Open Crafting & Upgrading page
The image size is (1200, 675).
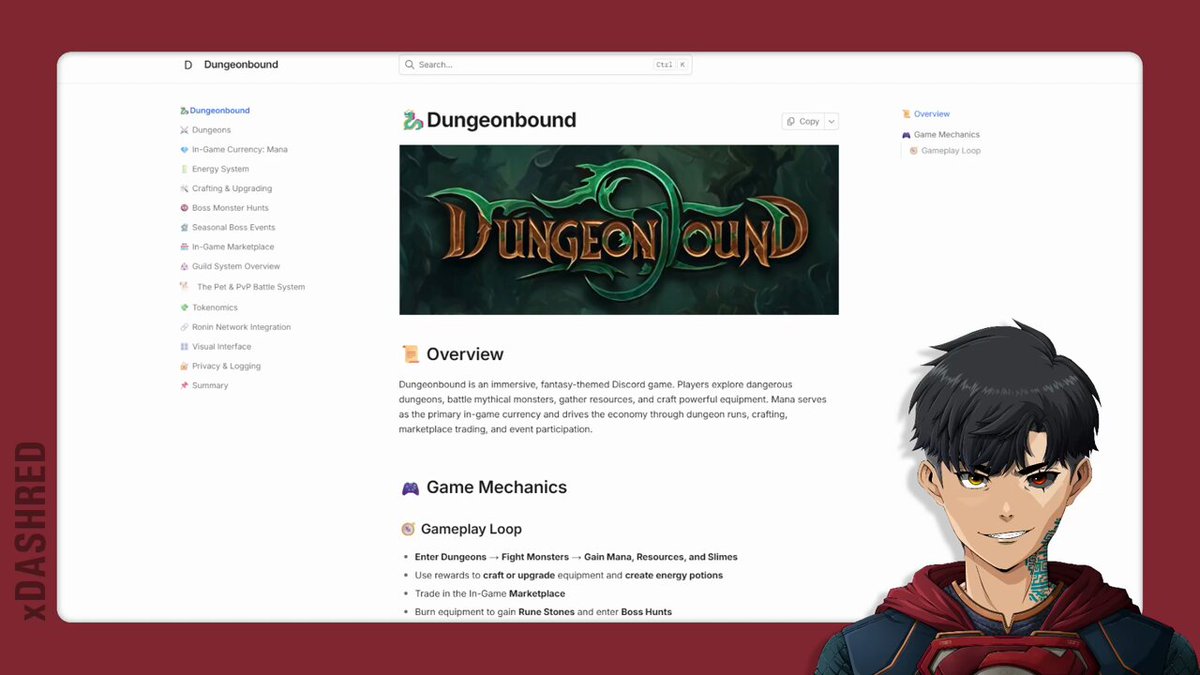click(232, 189)
